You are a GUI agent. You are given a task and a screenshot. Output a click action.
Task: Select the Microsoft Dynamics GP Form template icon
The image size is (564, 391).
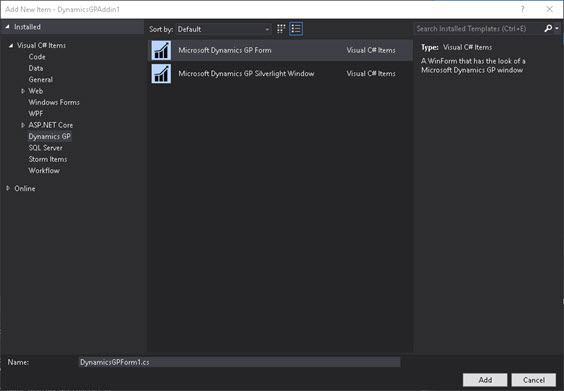pyautogui.click(x=161, y=50)
